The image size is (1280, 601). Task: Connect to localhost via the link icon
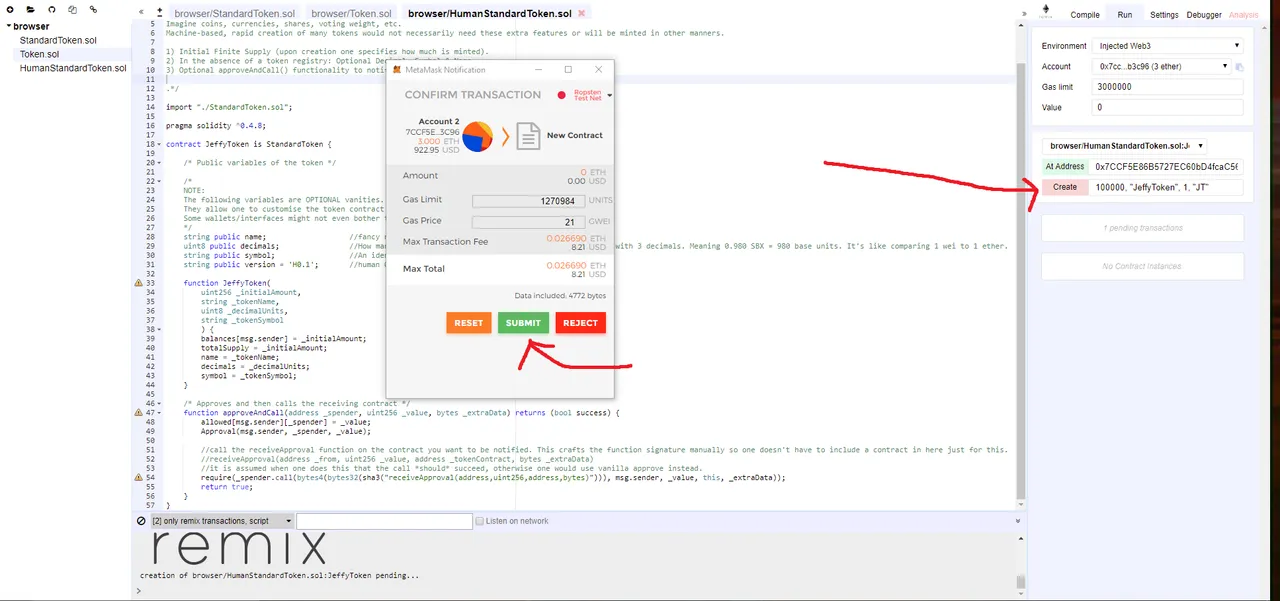(93, 9)
